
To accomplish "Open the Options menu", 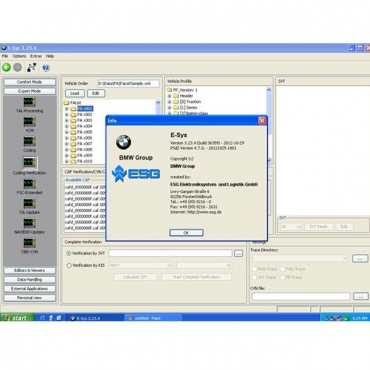I will click(x=19, y=56).
